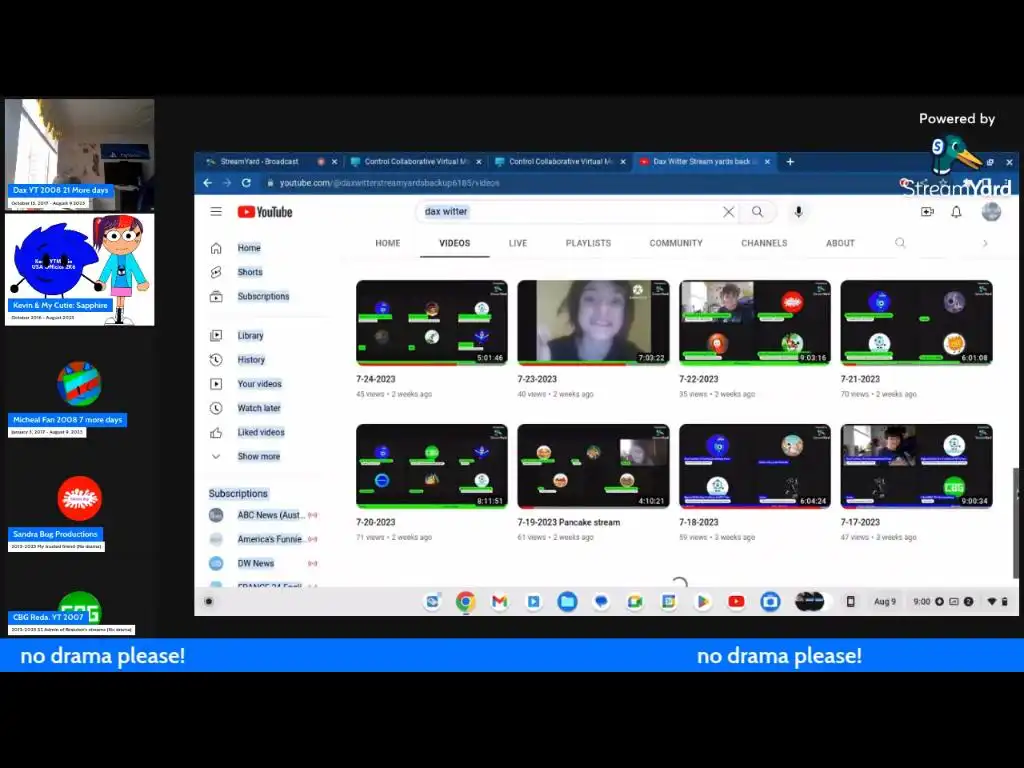Switch to the LIVE channel tab
1024x768 pixels.
[x=518, y=243]
